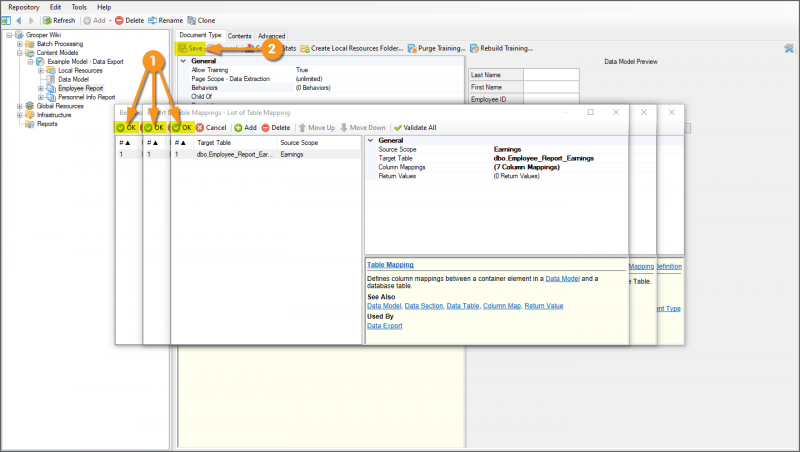The height and width of the screenshot is (452, 800).
Task: Click Cancel in the Table Mappings dialog
Action: 211,128
